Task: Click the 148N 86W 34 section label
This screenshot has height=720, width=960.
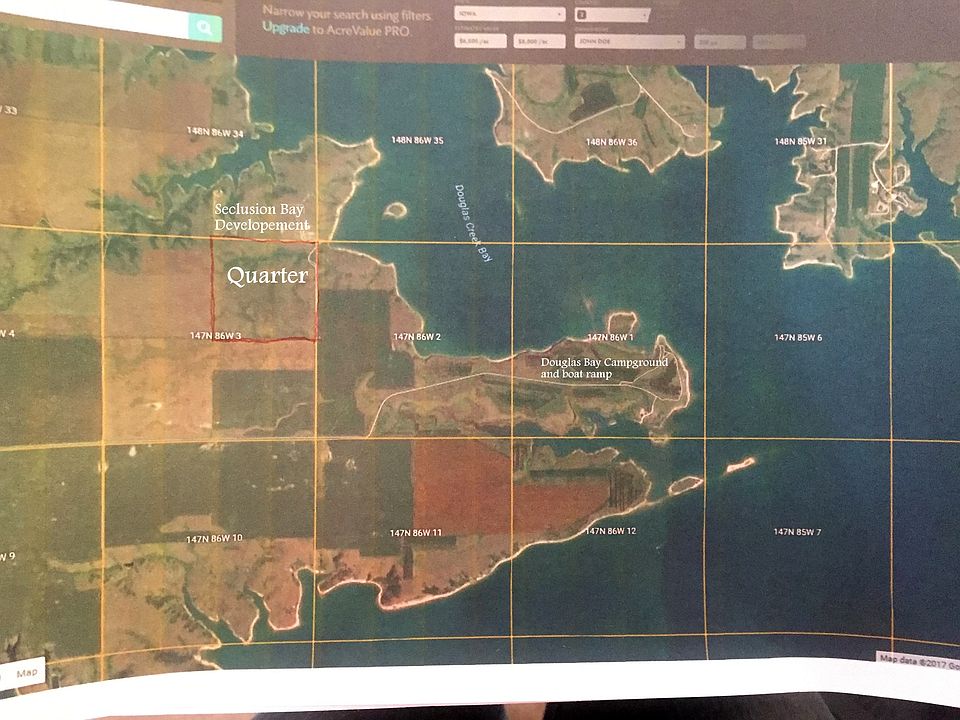Action: (215, 131)
